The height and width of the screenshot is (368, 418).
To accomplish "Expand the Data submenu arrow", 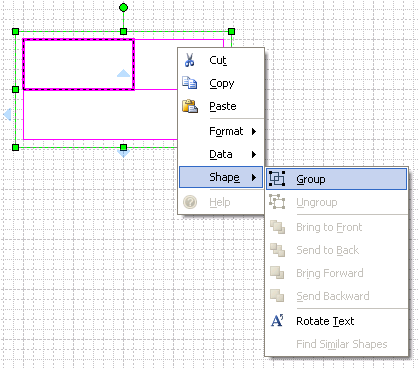I will (x=254, y=154).
